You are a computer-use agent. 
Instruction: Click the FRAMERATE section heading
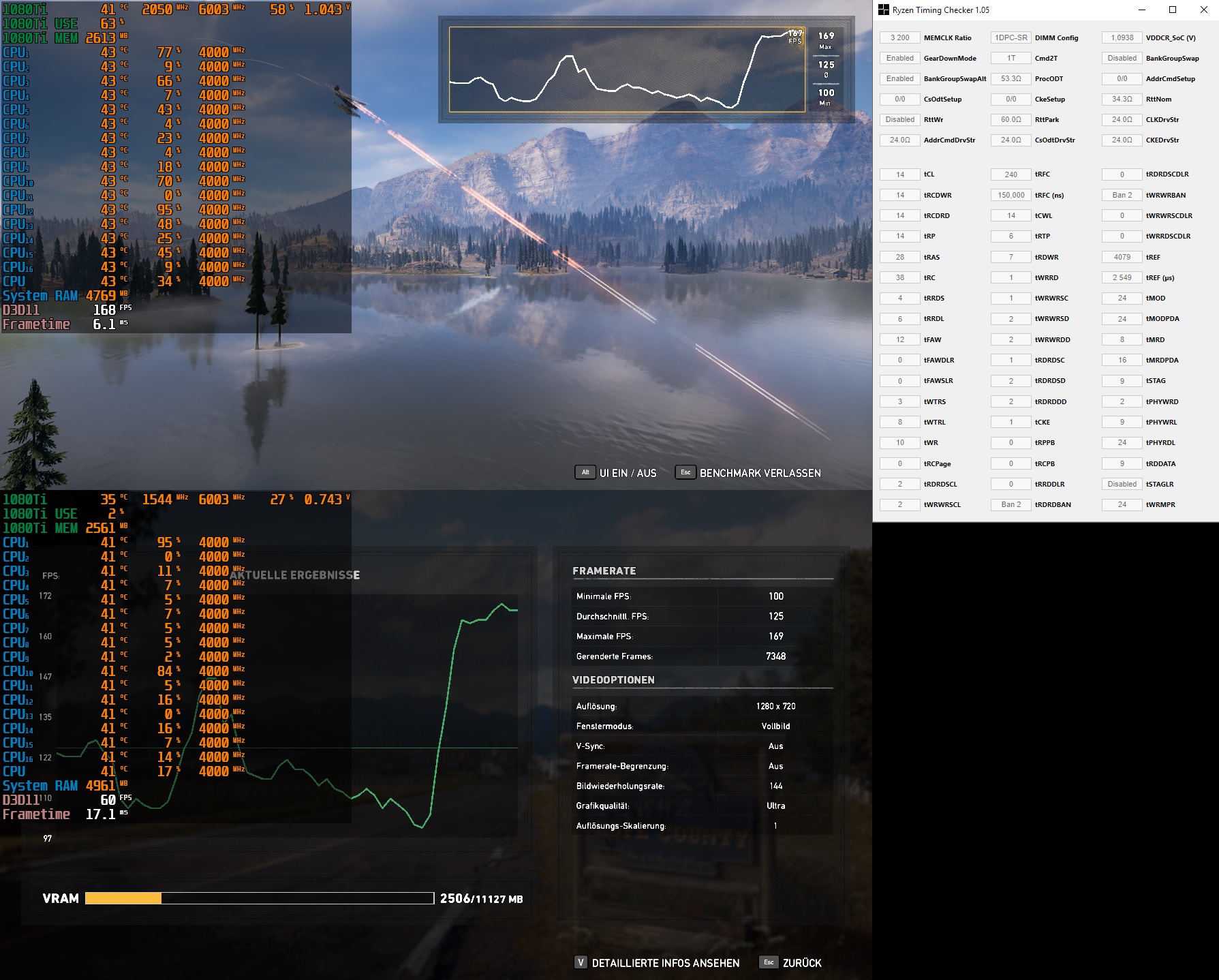point(604,570)
